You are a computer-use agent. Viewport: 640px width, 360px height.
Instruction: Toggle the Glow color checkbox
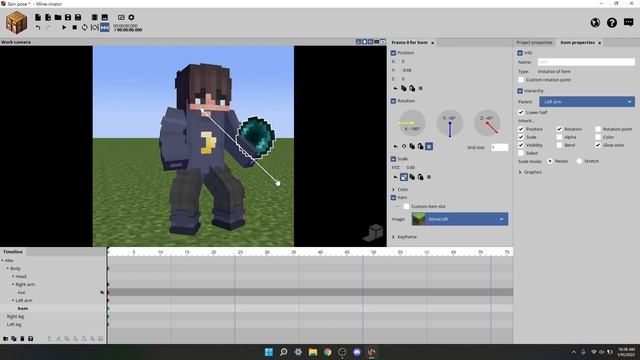(x=598, y=145)
